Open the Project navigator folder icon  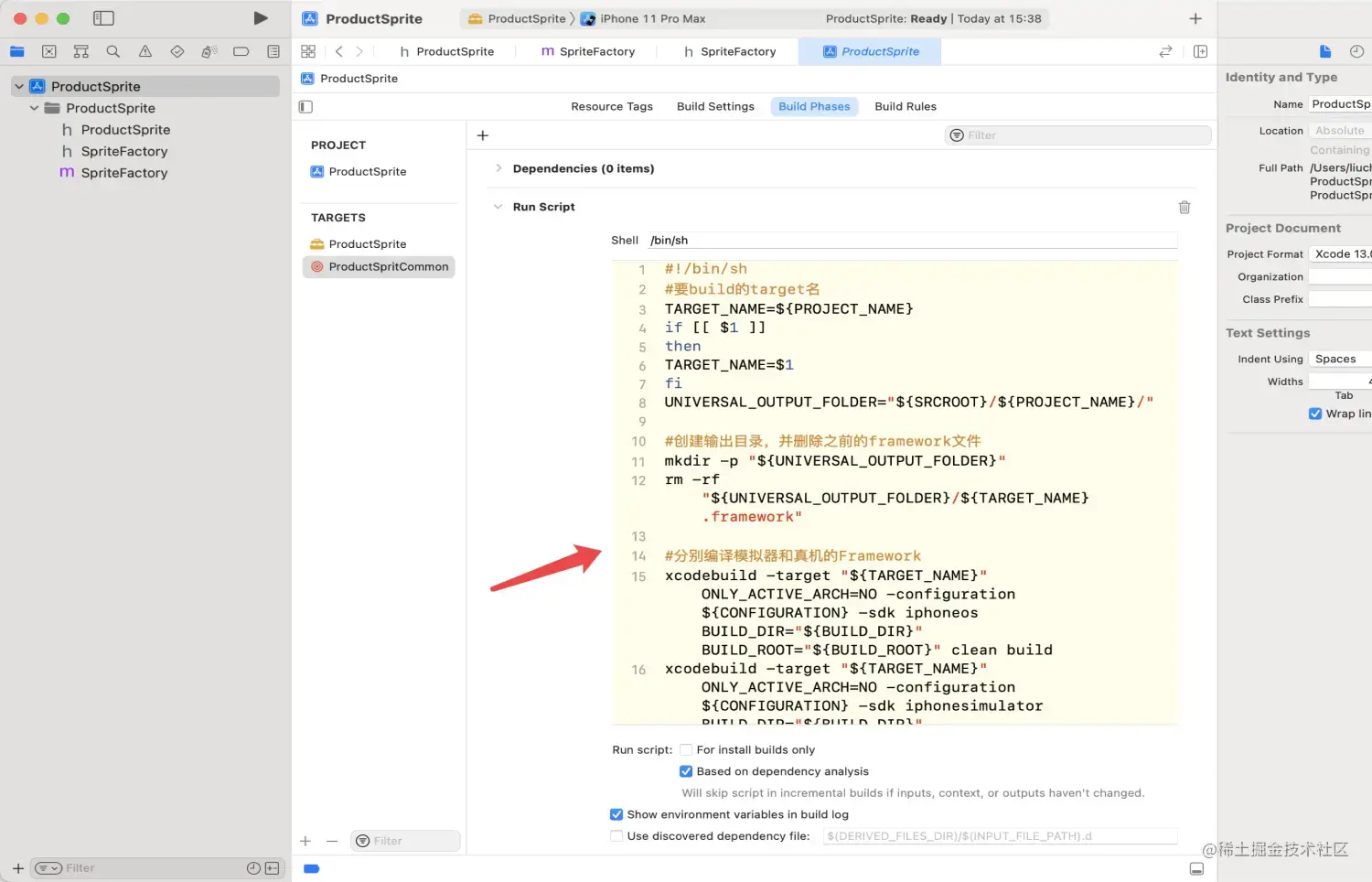(x=17, y=51)
